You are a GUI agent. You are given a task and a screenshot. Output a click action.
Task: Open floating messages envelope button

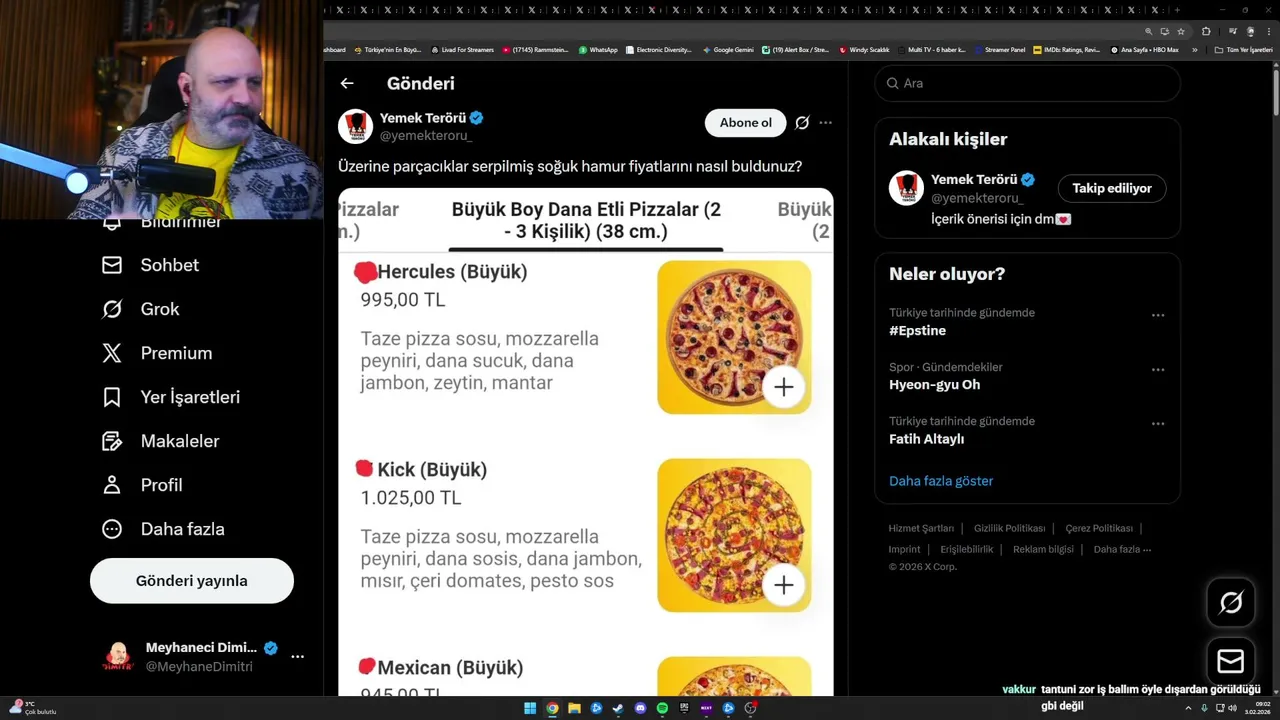coord(1231,661)
